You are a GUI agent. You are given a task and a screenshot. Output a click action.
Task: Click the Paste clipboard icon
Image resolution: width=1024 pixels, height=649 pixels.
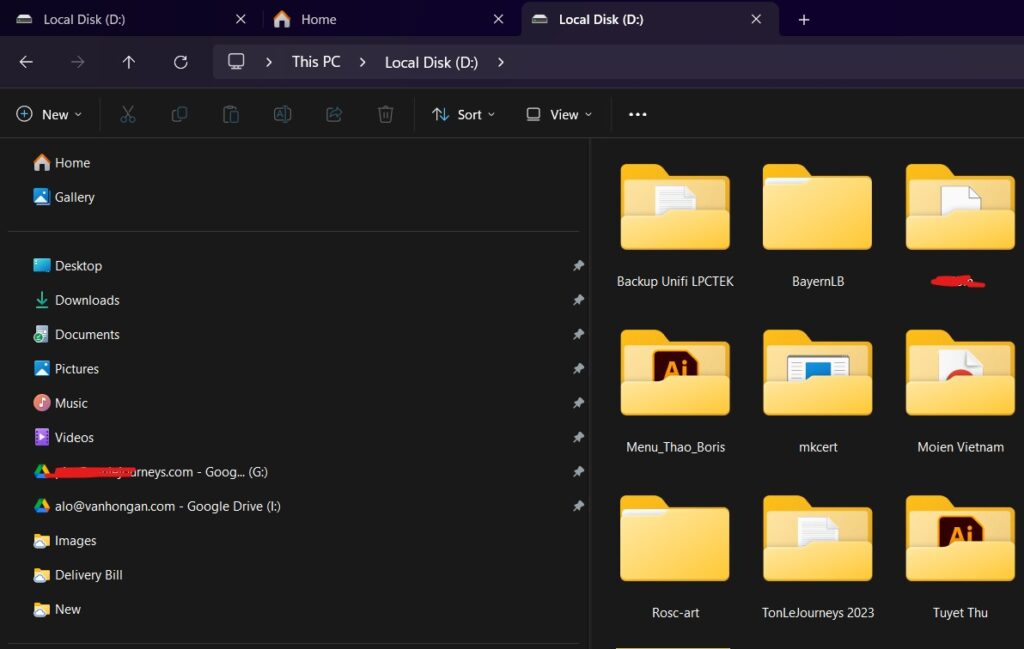(231, 115)
